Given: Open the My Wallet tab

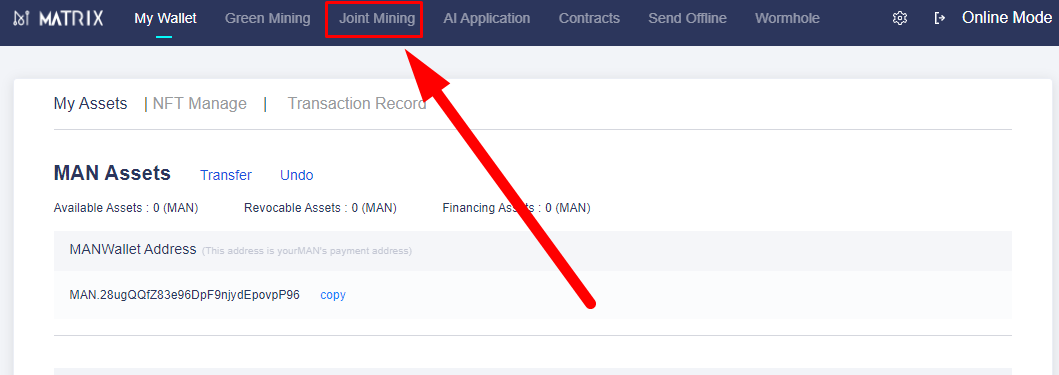Looking at the screenshot, I should [165, 18].
